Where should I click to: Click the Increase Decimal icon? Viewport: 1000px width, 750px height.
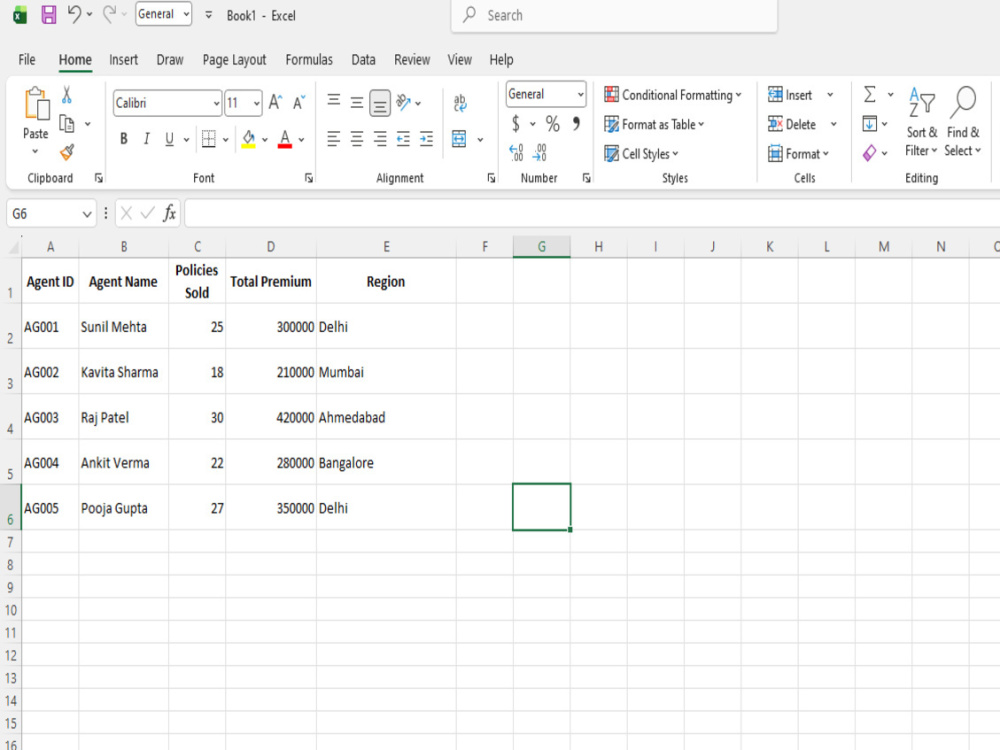coord(517,152)
